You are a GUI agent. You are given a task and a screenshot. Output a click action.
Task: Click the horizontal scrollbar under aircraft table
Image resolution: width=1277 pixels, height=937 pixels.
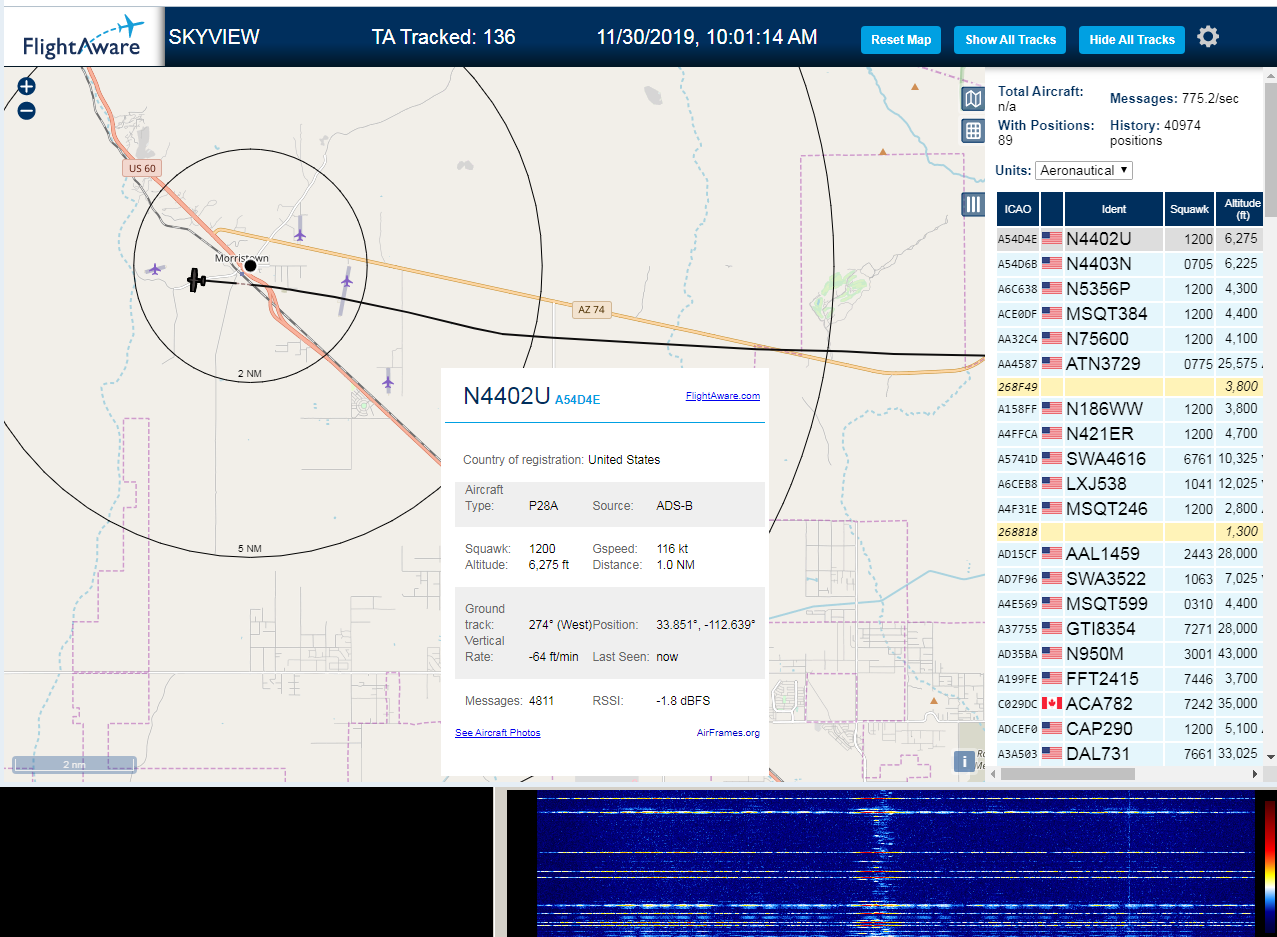click(x=1068, y=774)
